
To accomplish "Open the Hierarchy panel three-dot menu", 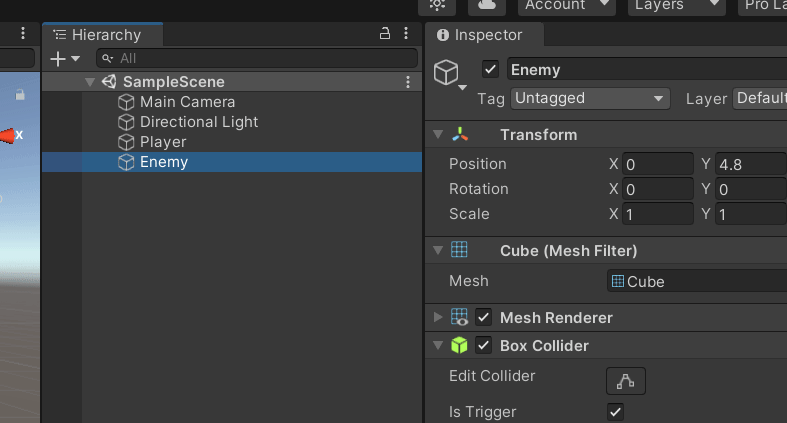I will click(x=408, y=34).
